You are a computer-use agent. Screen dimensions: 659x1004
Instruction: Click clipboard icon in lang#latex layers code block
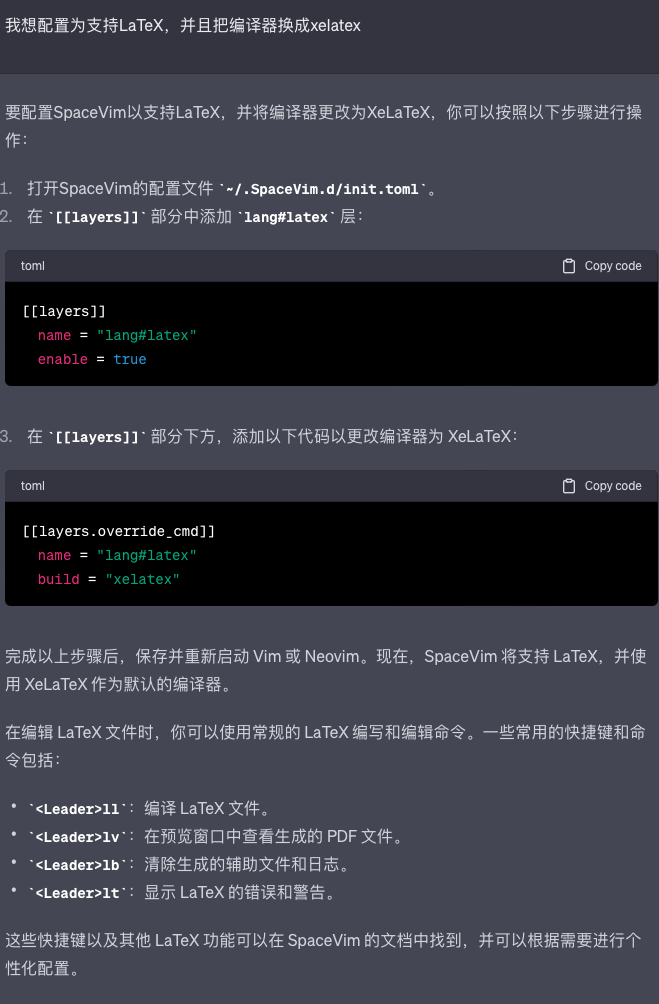(x=569, y=266)
